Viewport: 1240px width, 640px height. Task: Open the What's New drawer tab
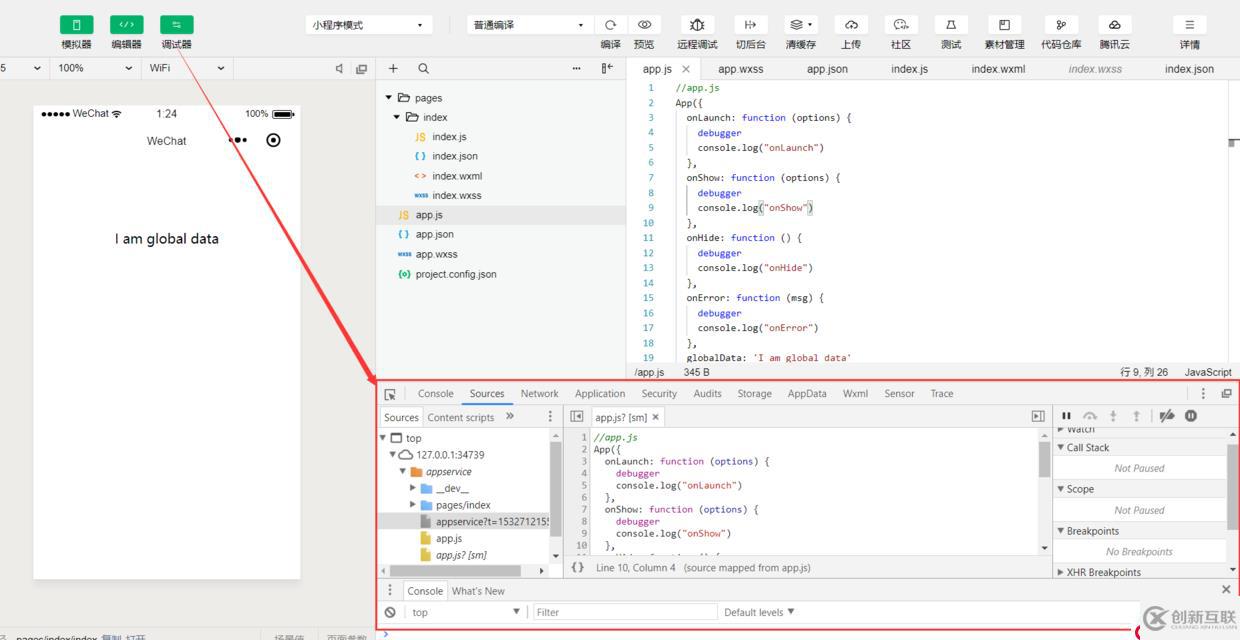point(478,591)
